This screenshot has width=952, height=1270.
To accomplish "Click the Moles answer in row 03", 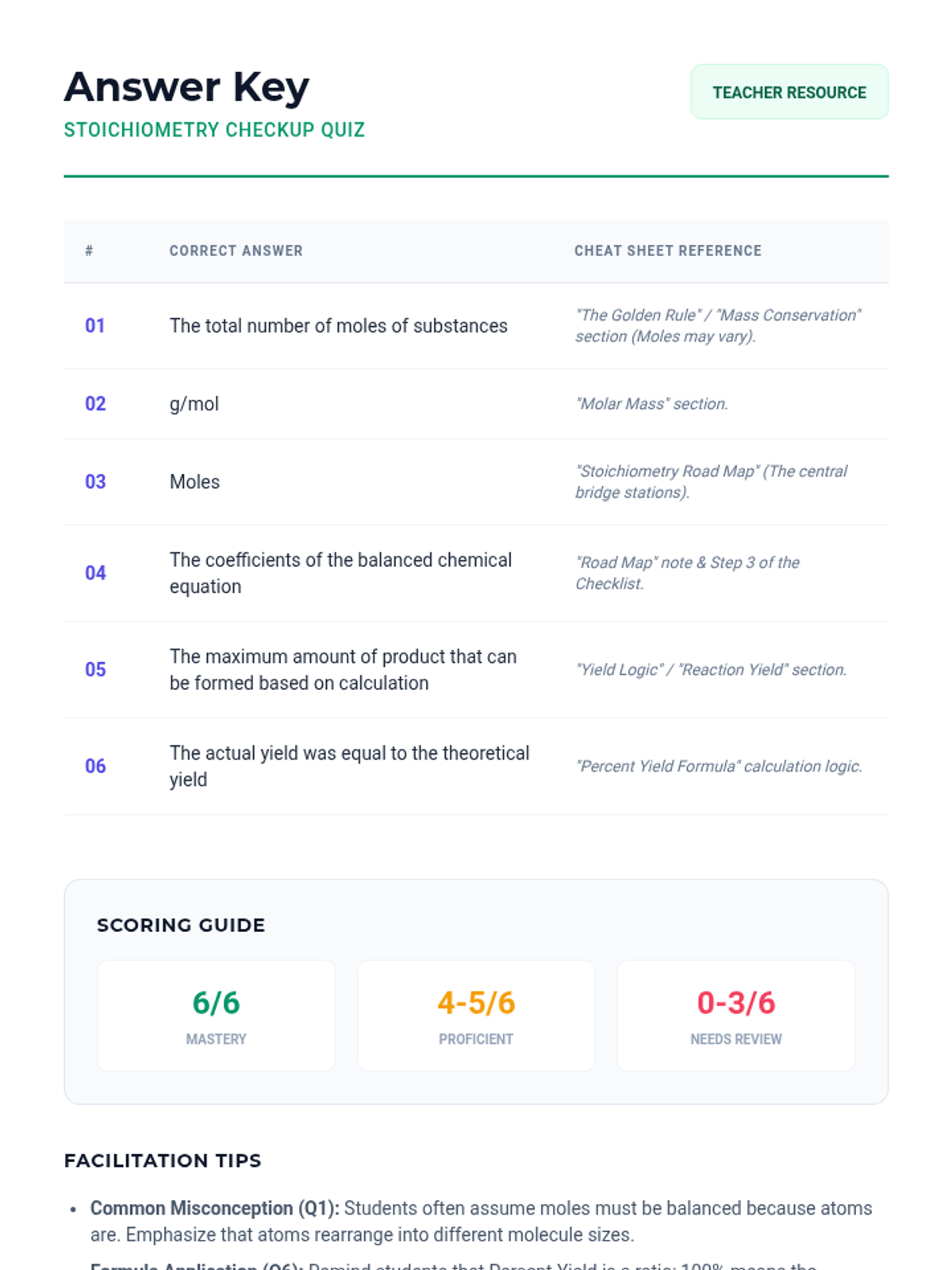I will pos(194,482).
